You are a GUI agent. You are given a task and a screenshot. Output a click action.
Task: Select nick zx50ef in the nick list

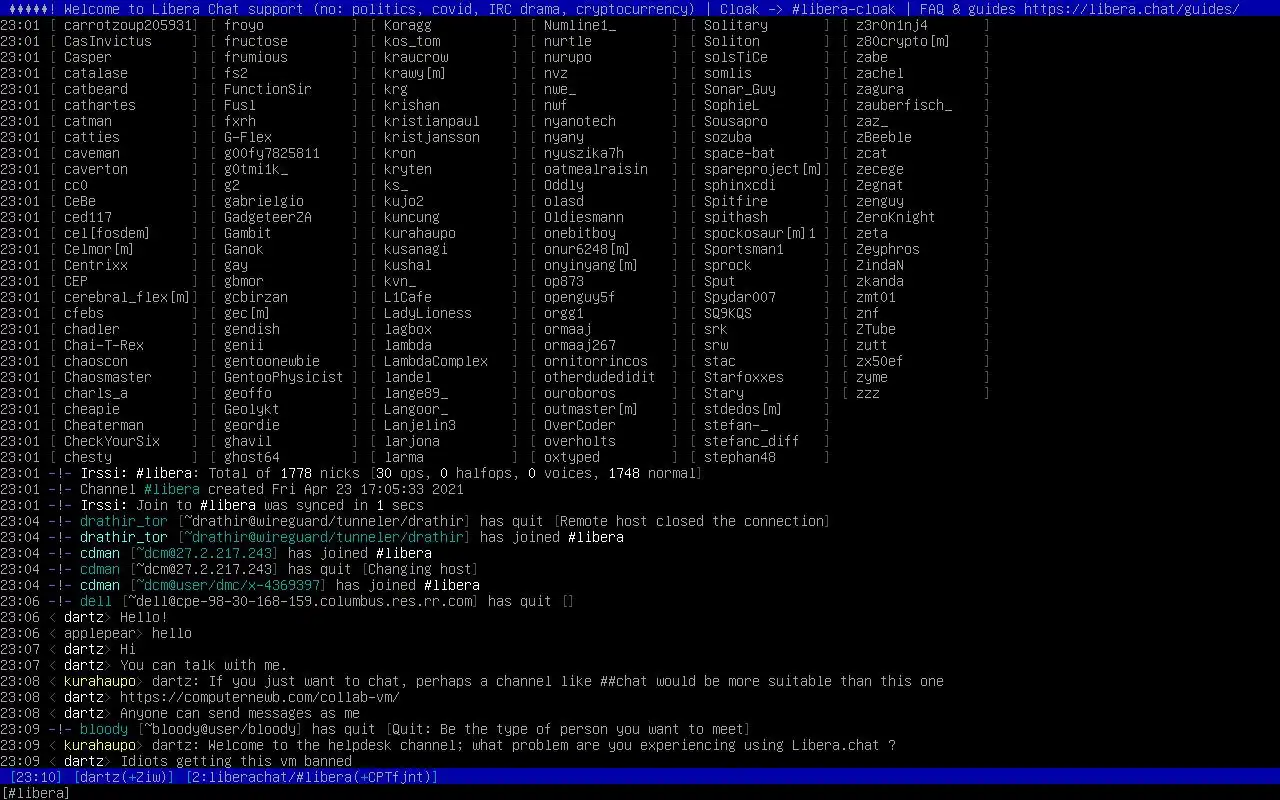coord(880,361)
